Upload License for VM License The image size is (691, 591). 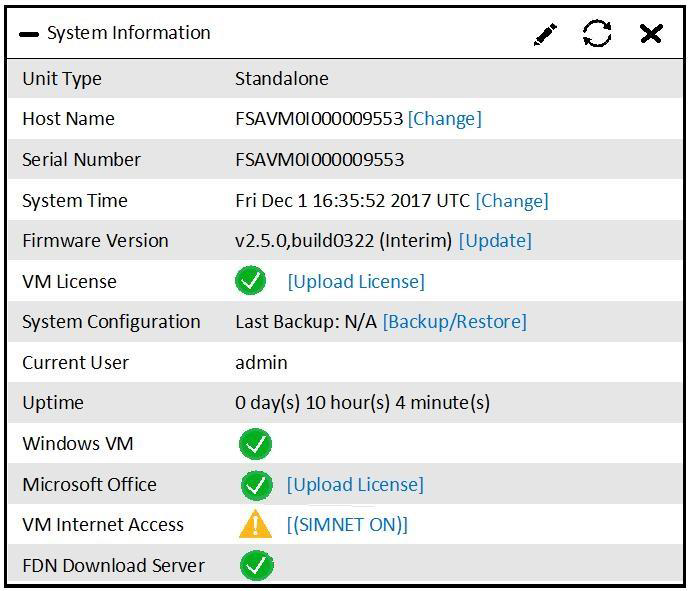356,282
